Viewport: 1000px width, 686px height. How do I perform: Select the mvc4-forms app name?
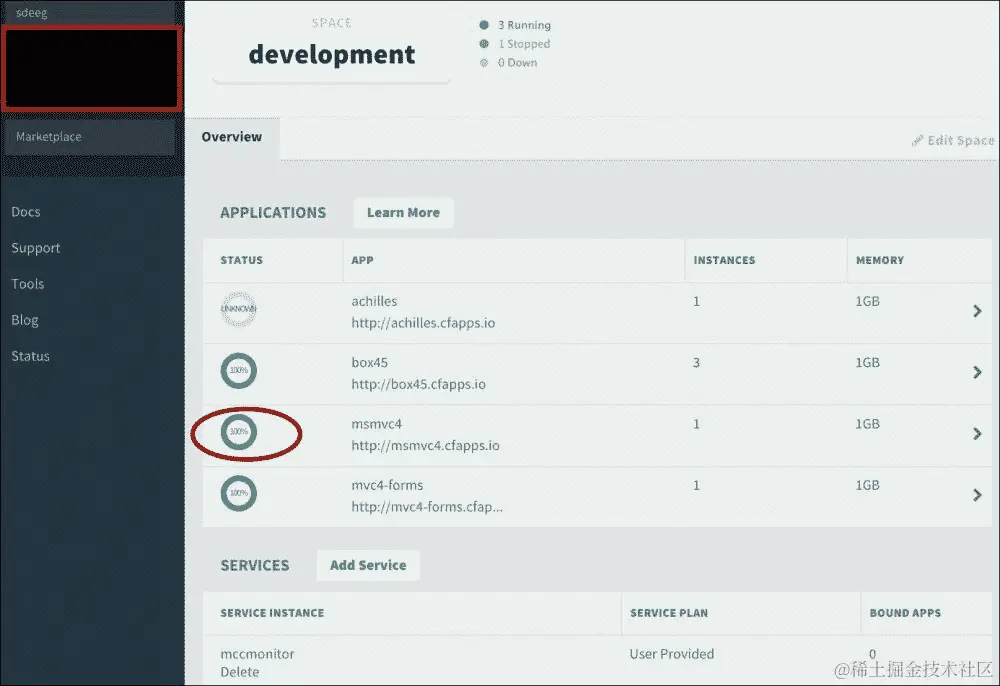(387, 485)
